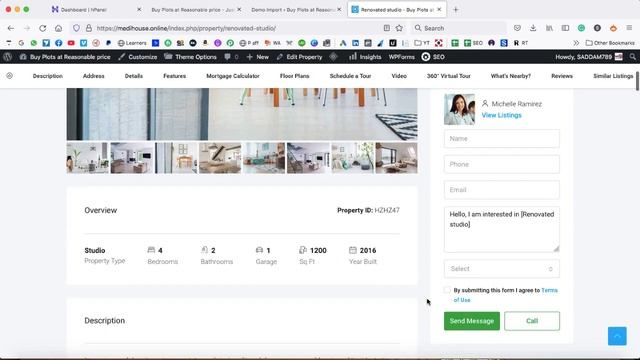640x360 pixels.
Task: Jump to the Description section
Action: pyautogui.click(x=48, y=76)
